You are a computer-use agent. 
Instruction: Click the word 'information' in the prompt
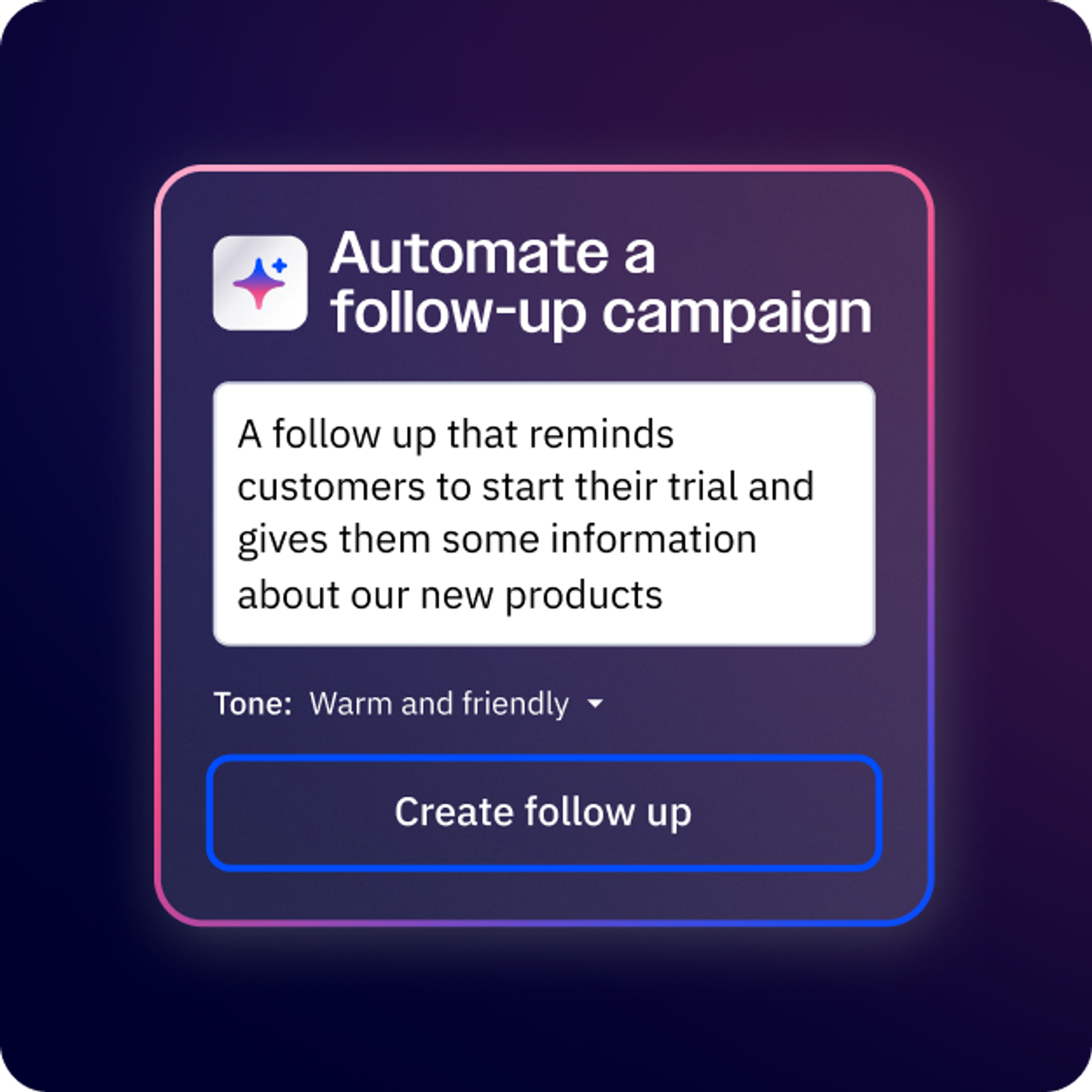point(653,539)
